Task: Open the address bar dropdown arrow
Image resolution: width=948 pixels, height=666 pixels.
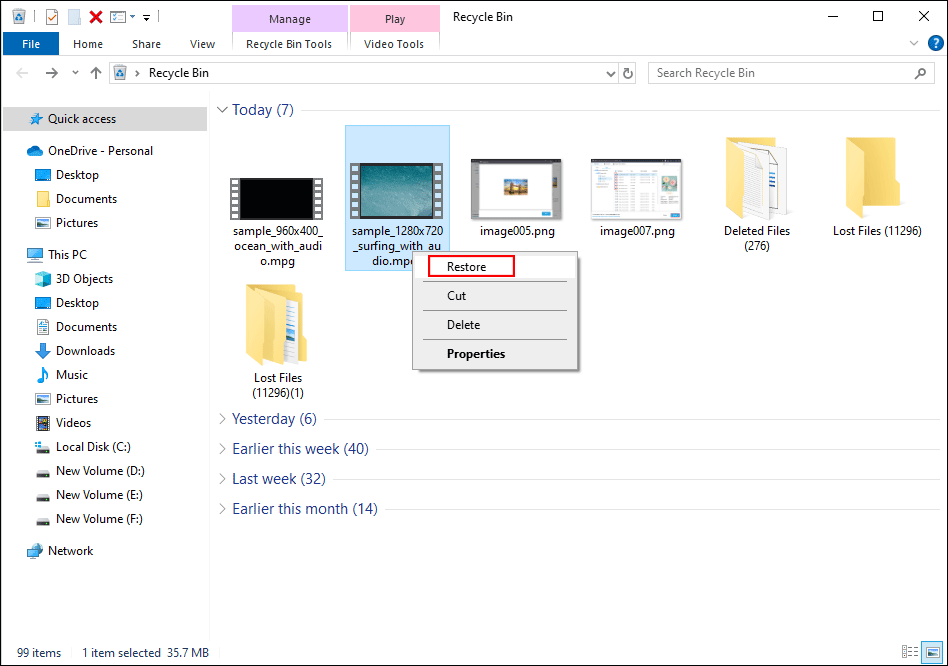Action: (x=610, y=72)
